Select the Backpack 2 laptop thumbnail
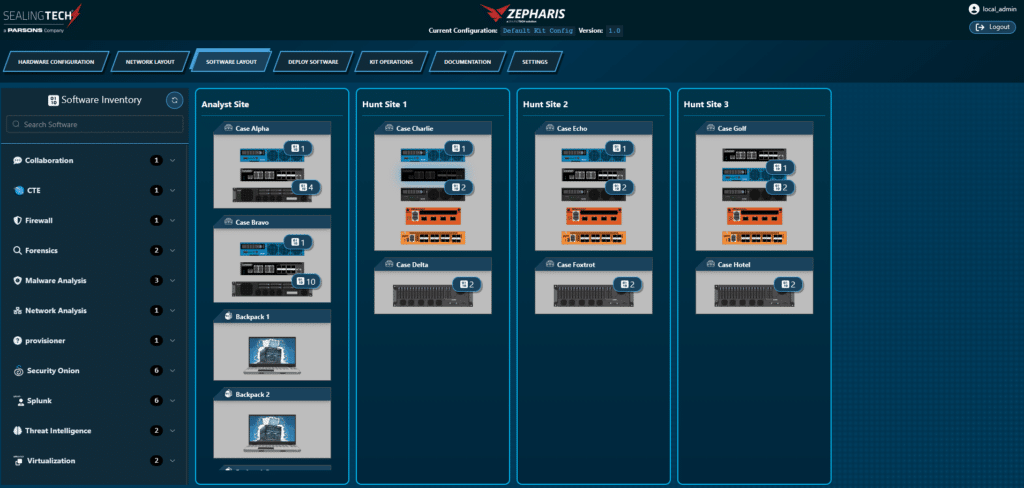Screen dimensions: 1024x488 270,434
